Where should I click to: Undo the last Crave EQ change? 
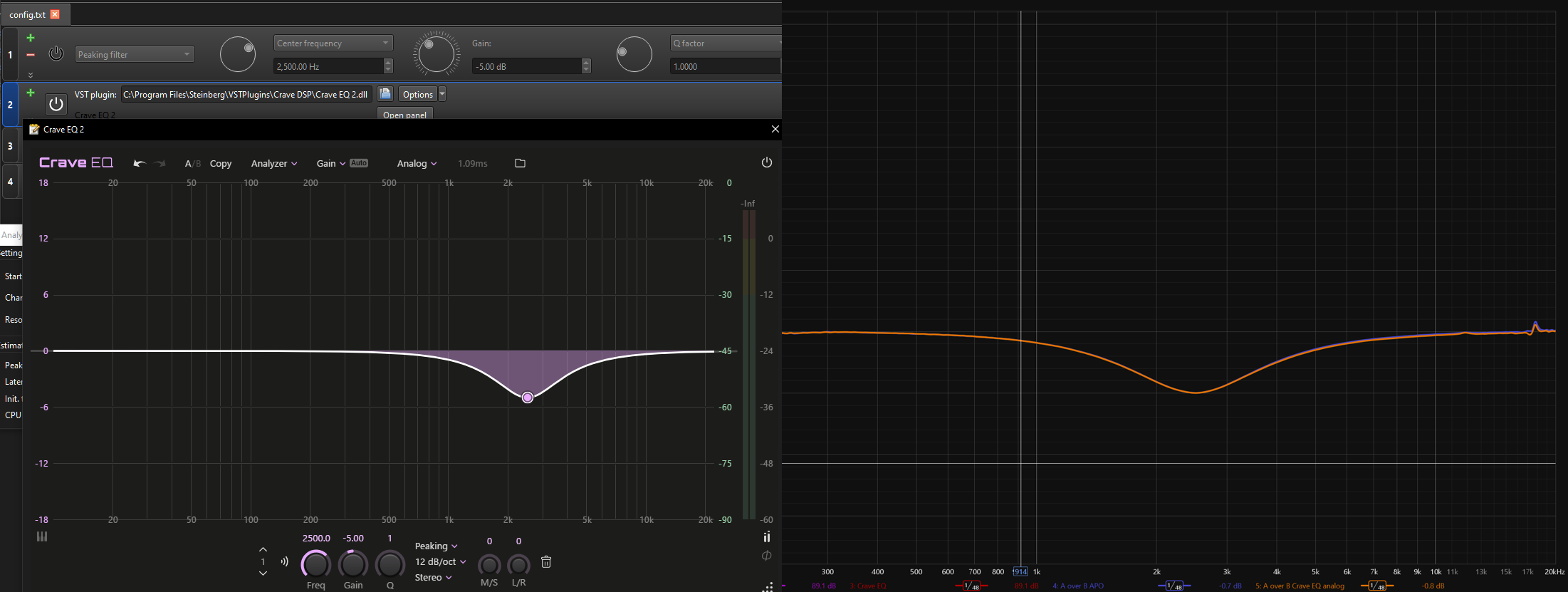(140, 163)
